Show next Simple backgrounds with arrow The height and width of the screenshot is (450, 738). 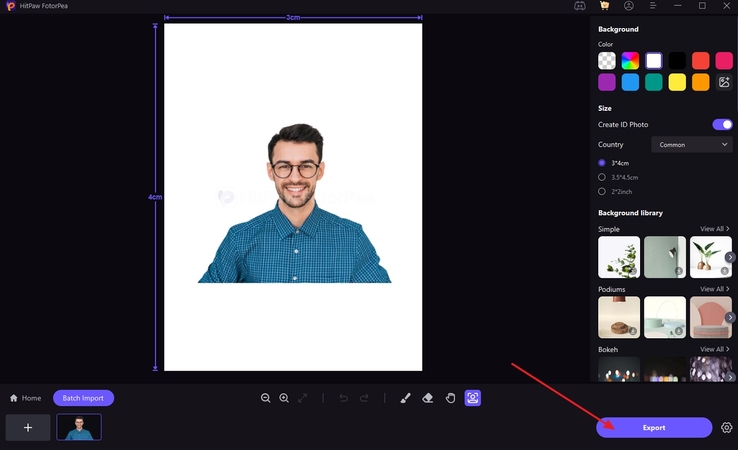(730, 257)
